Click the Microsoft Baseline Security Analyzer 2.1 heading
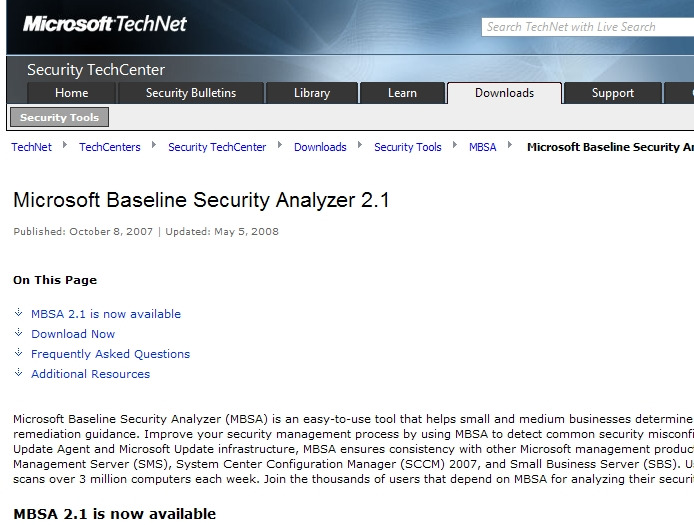Image resolution: width=694 pixels, height=525 pixels. pos(201,200)
